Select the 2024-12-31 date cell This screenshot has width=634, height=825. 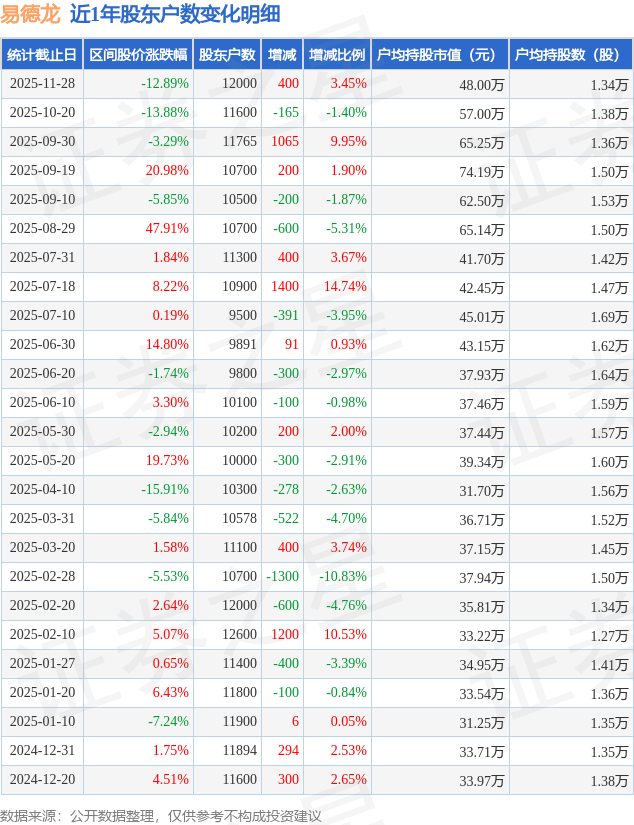click(x=42, y=751)
